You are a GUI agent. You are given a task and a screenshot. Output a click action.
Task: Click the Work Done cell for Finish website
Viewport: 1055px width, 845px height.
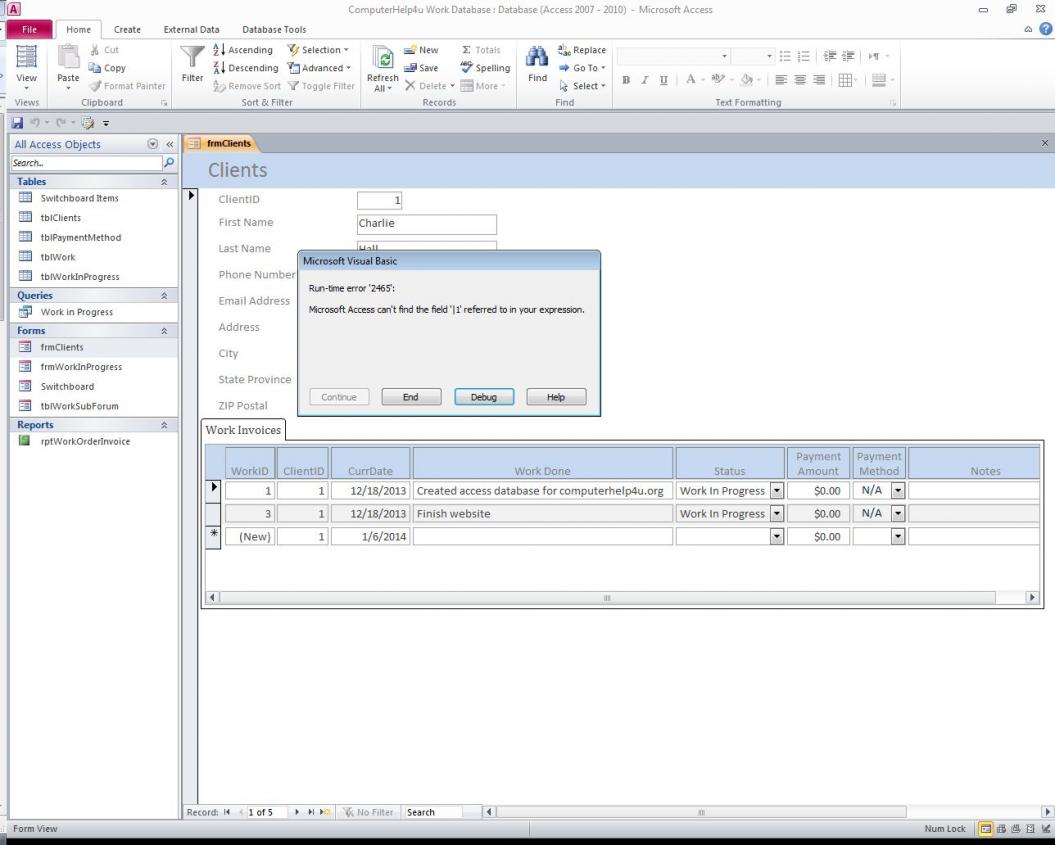coord(542,513)
